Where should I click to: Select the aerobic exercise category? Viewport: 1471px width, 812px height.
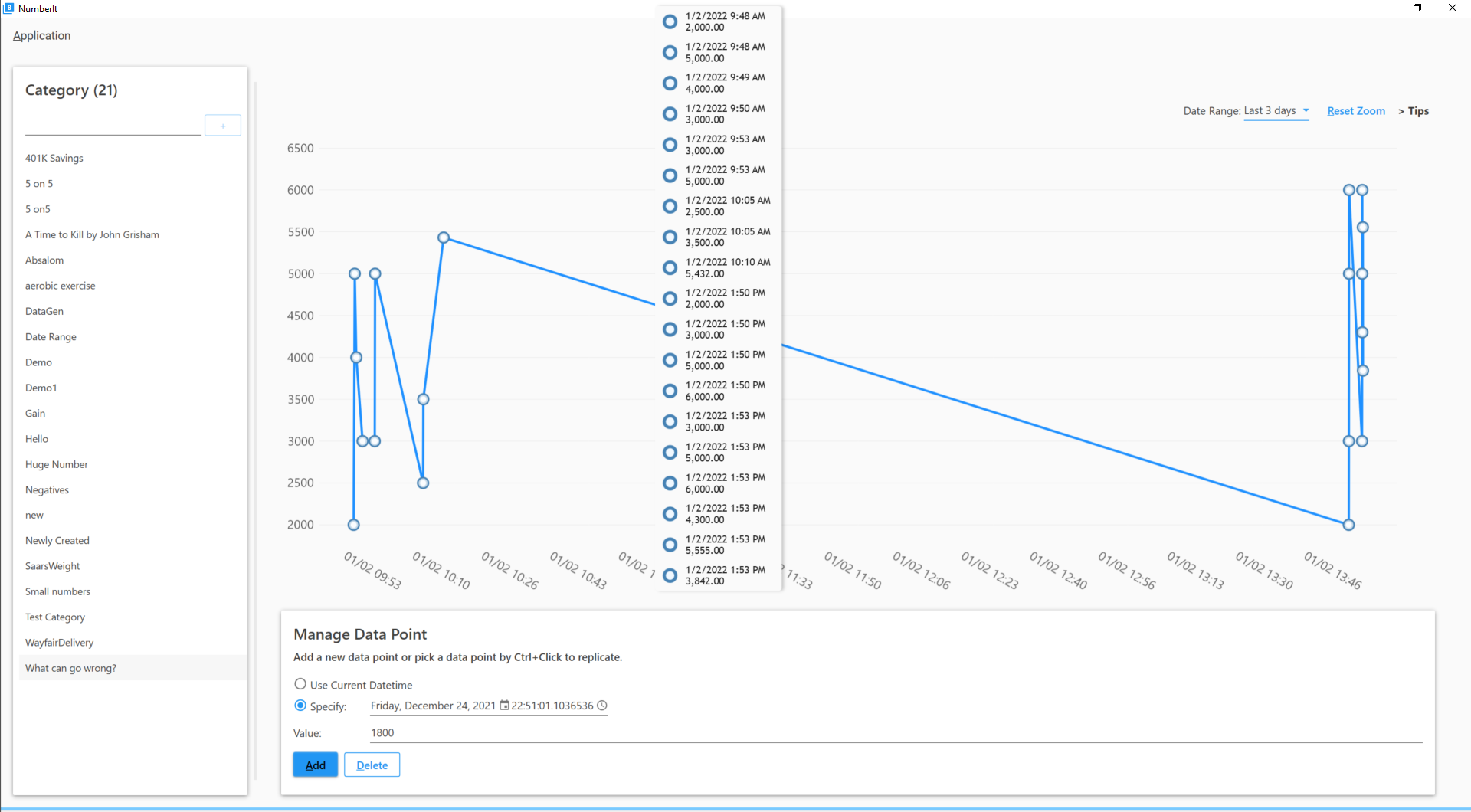point(132,286)
